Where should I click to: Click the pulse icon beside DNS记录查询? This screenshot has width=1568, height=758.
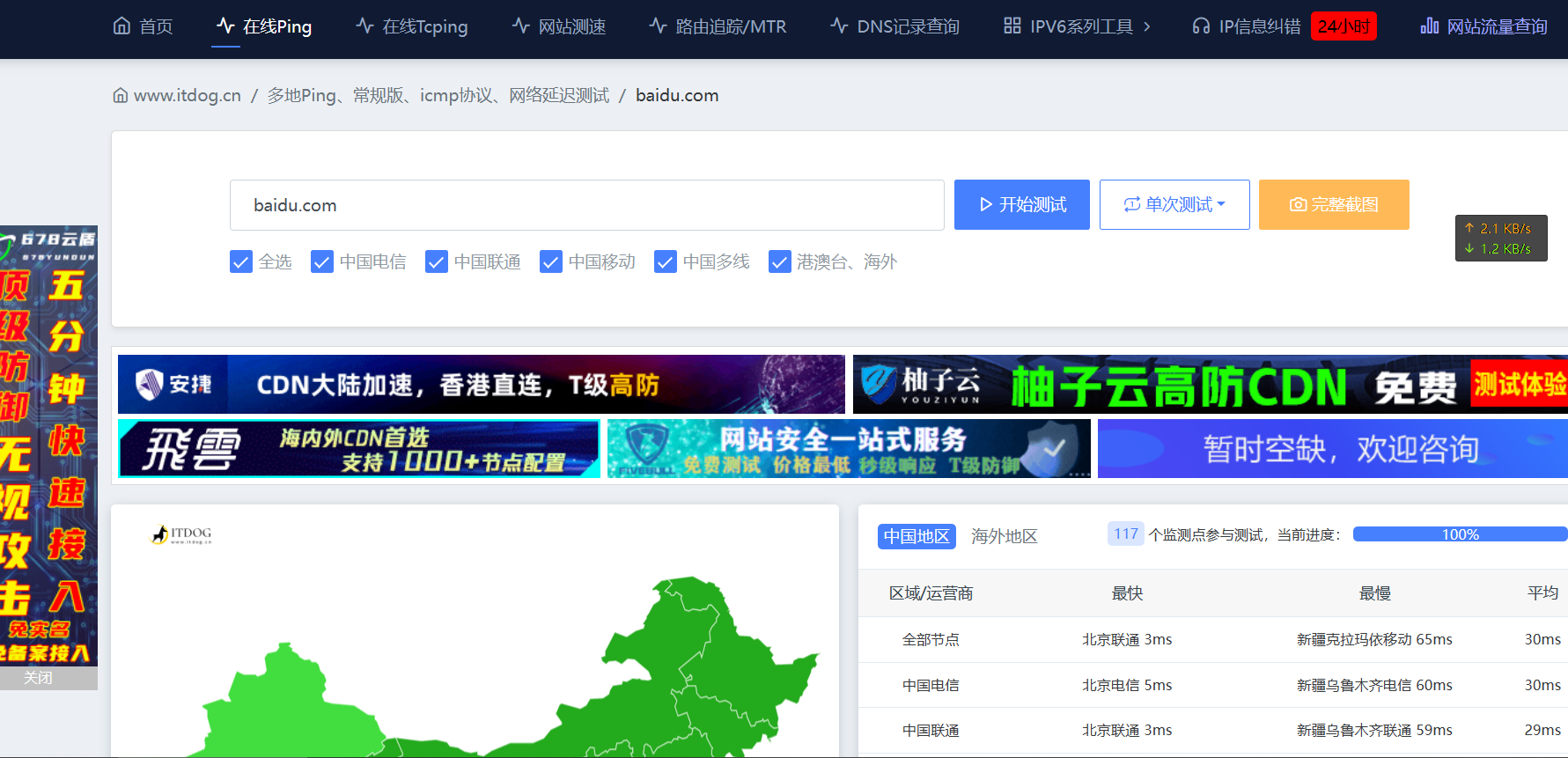pos(839,26)
